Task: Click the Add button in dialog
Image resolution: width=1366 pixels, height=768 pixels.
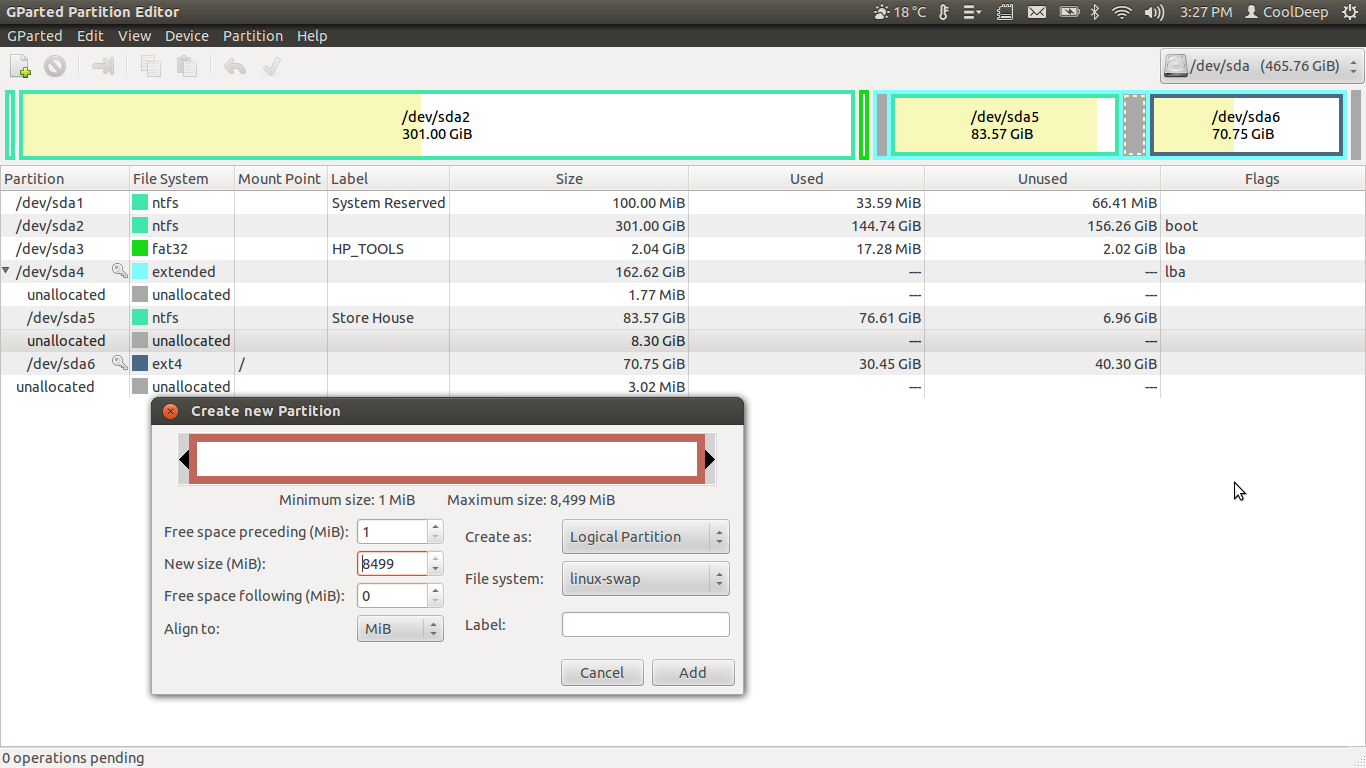Action: click(693, 673)
